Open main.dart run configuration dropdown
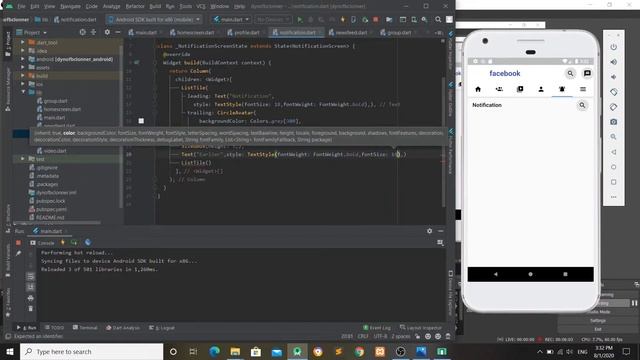Image resolution: width=640 pixels, height=360 pixels. pos(231,20)
